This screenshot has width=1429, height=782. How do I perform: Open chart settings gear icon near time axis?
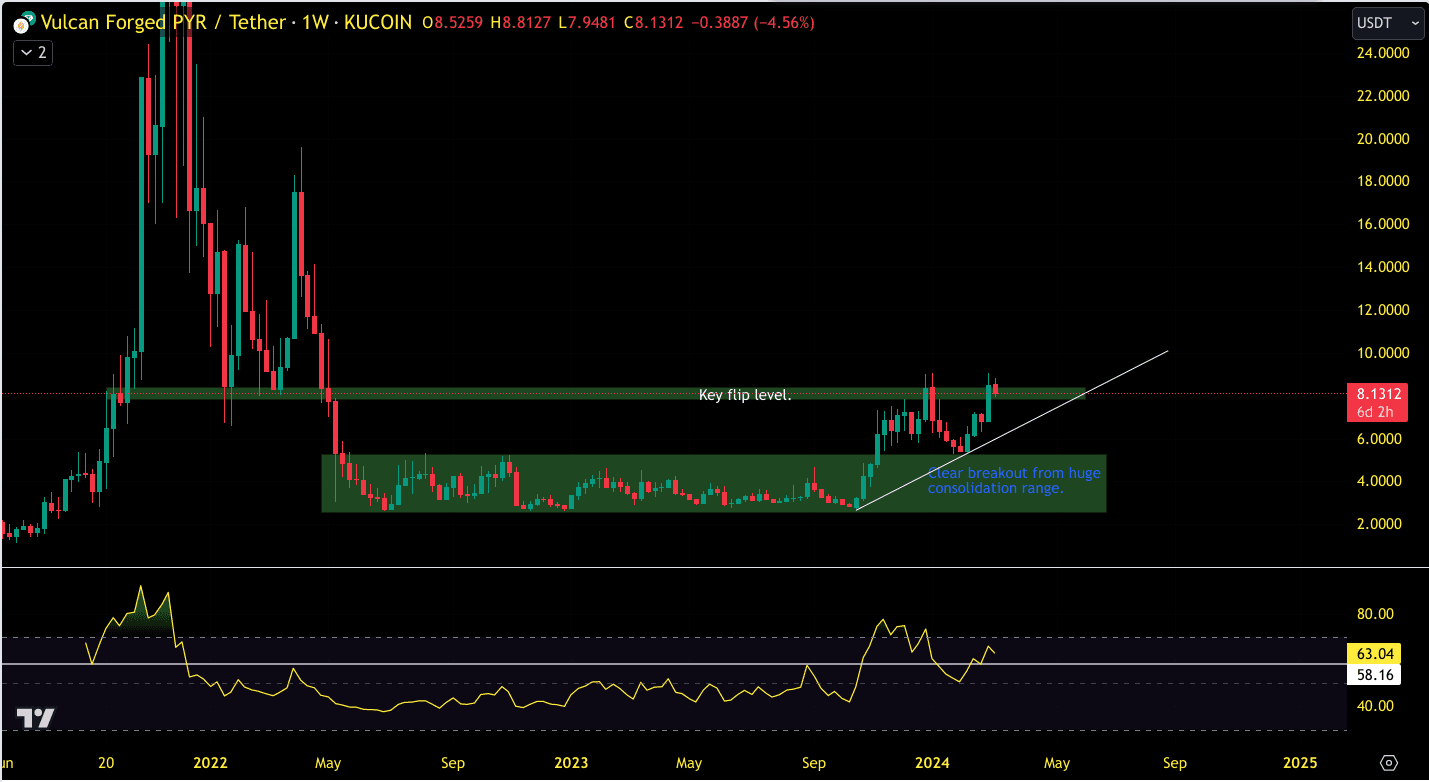(x=1388, y=763)
